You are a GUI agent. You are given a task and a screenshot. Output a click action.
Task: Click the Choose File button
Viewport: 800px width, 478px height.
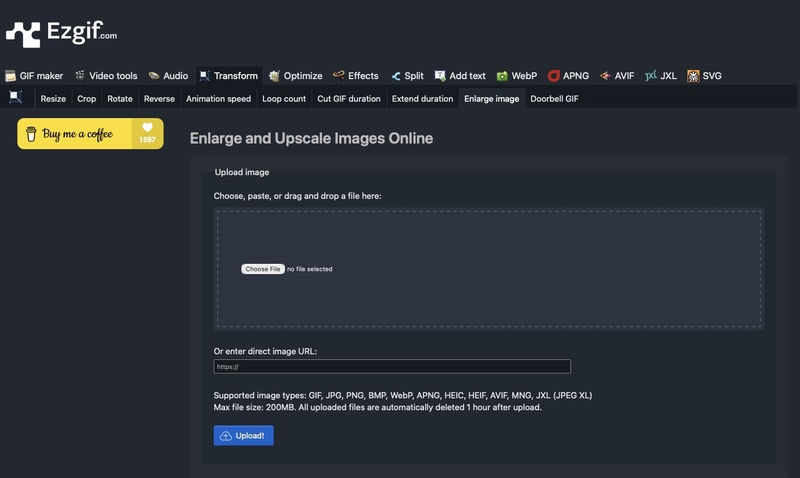263,269
